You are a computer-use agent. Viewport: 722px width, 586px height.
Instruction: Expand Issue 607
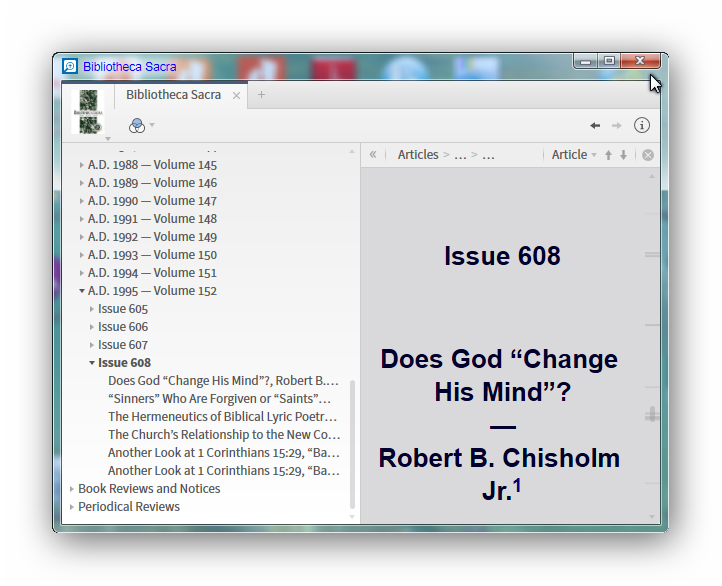92,345
